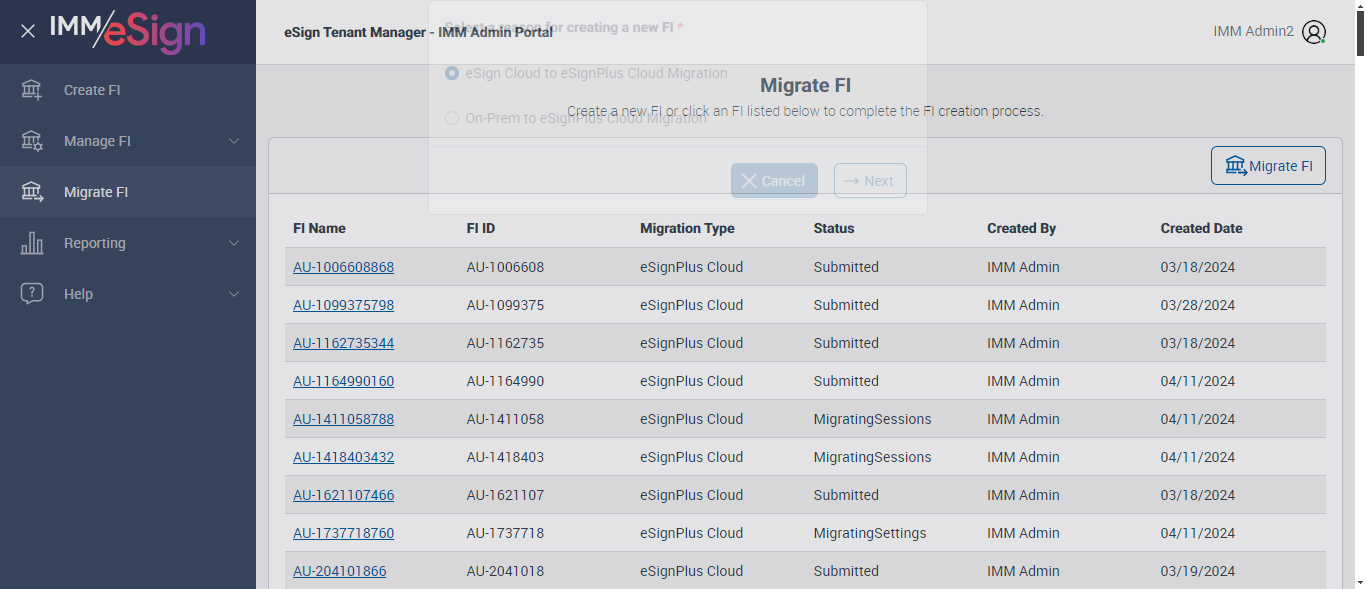Click FI ID cell AU-1006608
The width and height of the screenshot is (1366, 589).
point(505,267)
